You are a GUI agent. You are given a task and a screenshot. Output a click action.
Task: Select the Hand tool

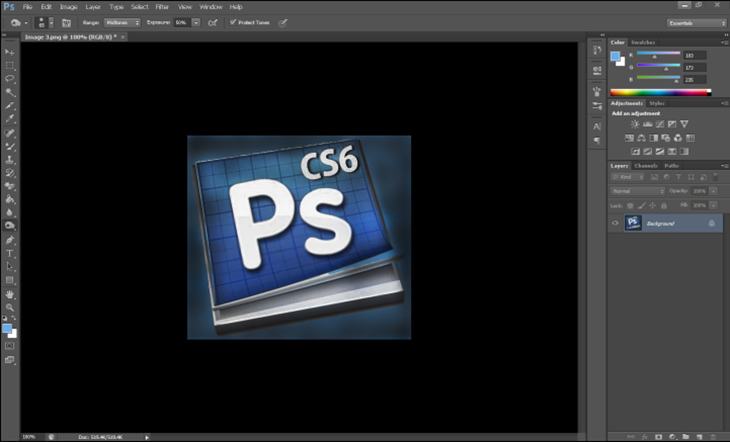pos(9,294)
